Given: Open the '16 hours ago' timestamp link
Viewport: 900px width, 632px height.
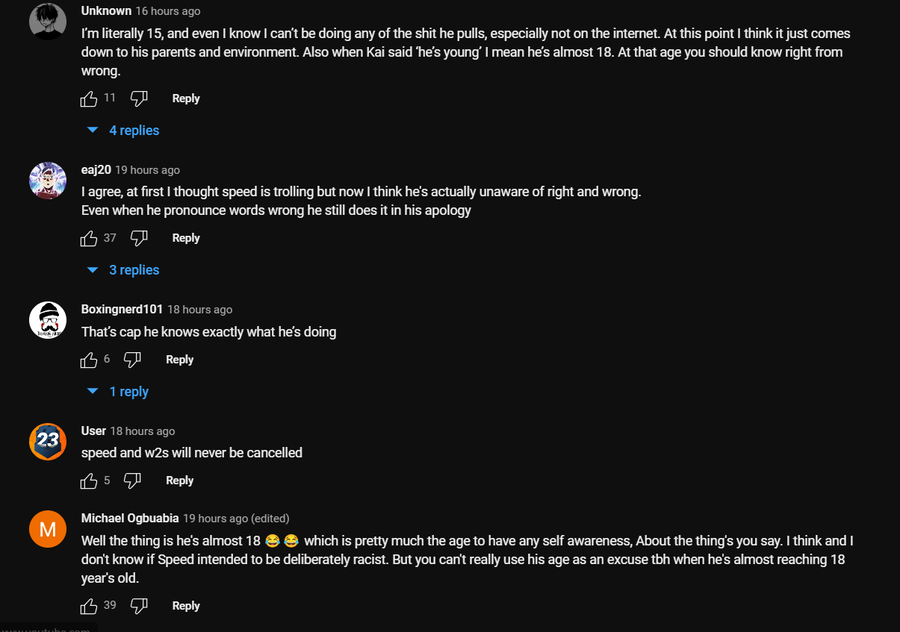Looking at the screenshot, I should click(x=168, y=11).
